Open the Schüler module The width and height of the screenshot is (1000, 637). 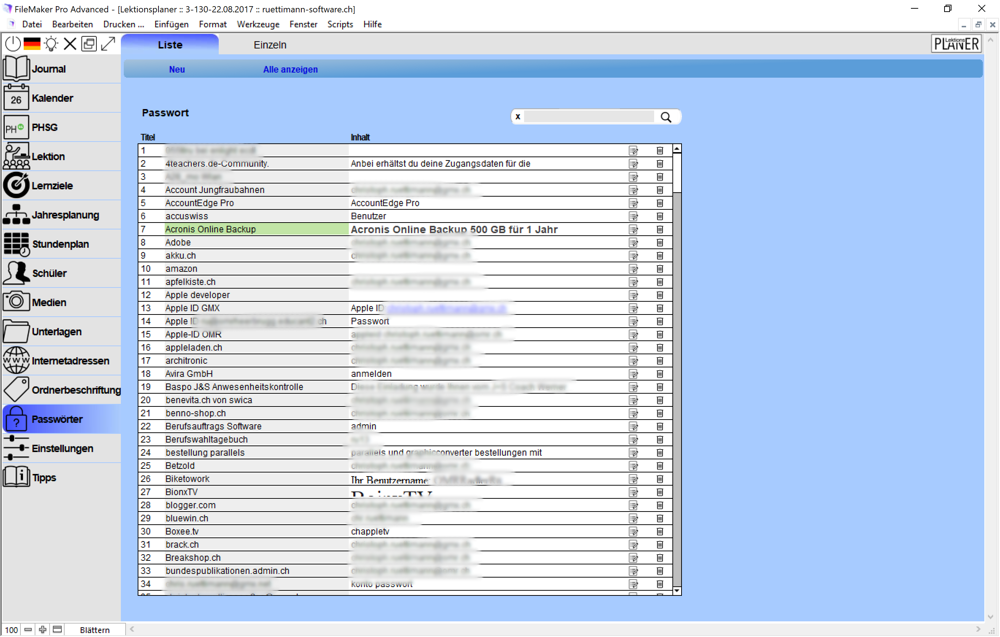(x=61, y=273)
